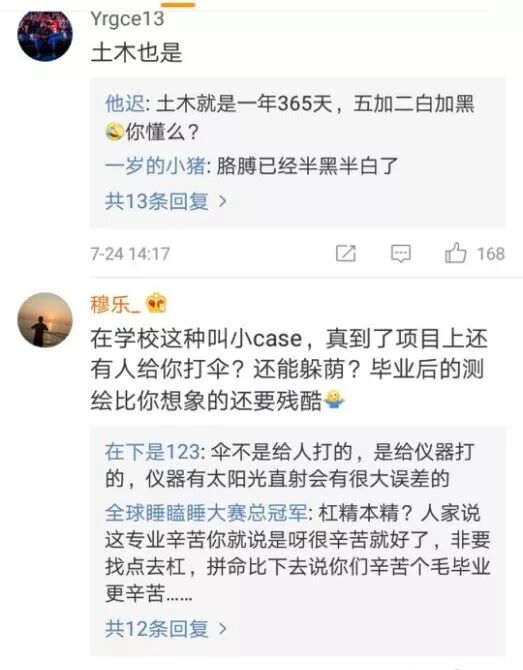Expand 共13条回复 replies
Viewport: 523px width, 670px height.
click(165, 201)
